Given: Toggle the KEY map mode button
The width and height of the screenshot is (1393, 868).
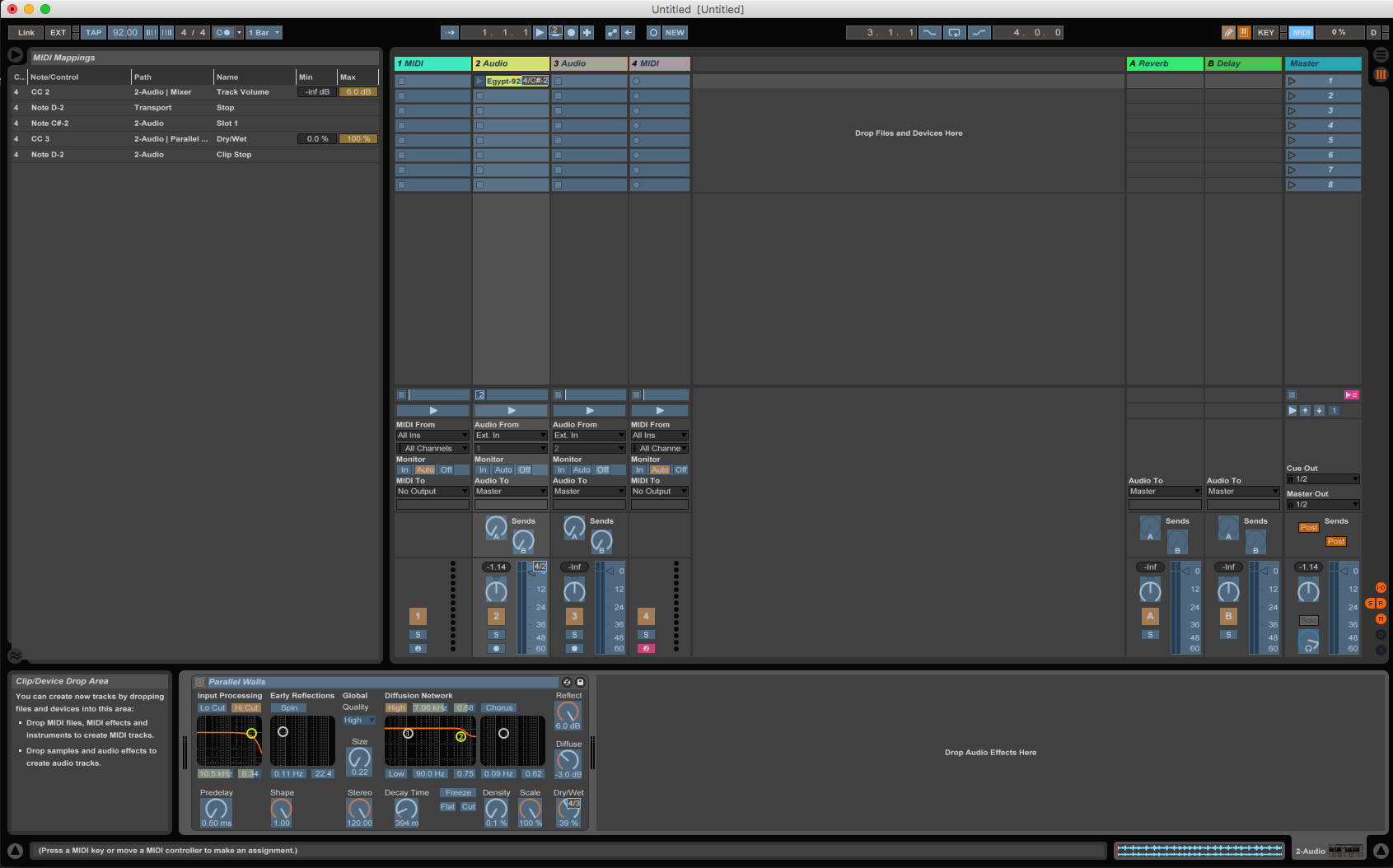Looking at the screenshot, I should 1265,32.
